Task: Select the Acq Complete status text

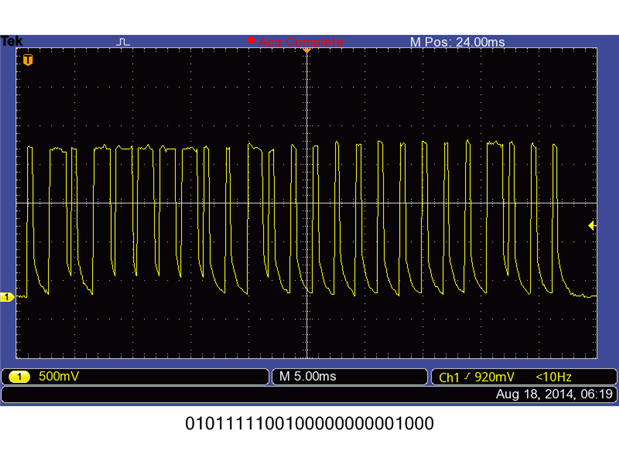Action: pos(301,42)
